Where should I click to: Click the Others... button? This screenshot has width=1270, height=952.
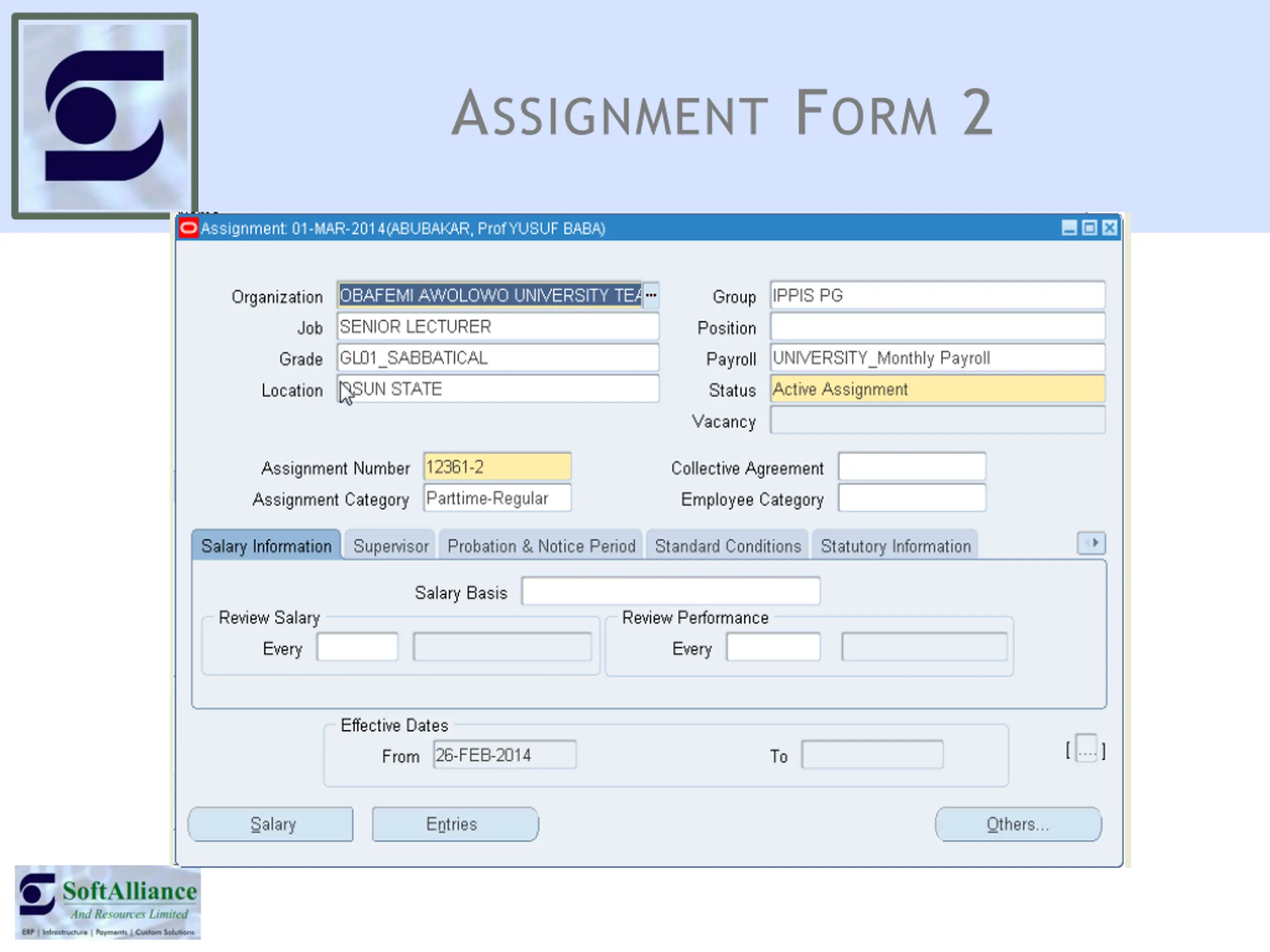click(1018, 825)
